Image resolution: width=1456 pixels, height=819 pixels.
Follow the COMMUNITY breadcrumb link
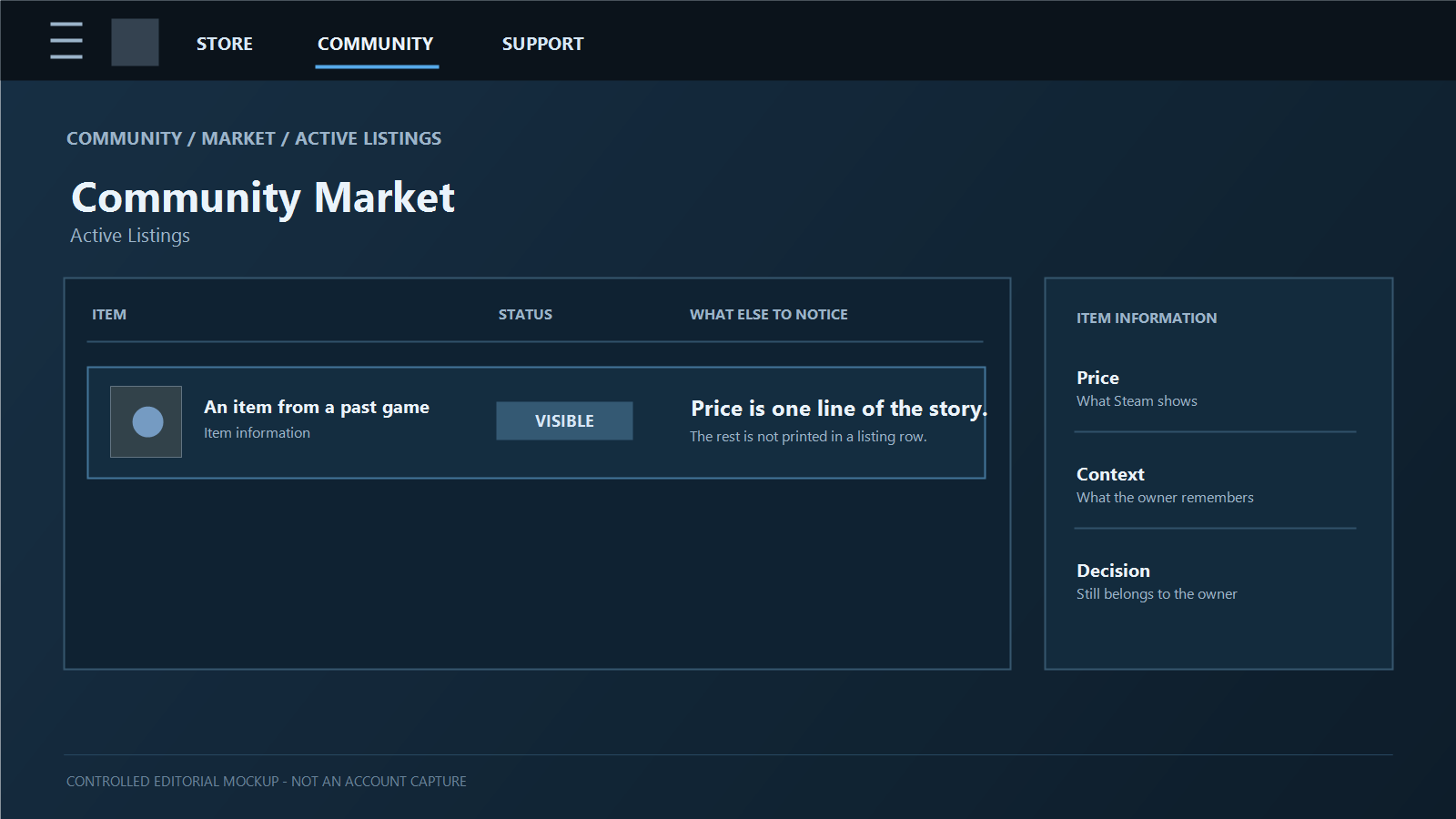(125, 138)
